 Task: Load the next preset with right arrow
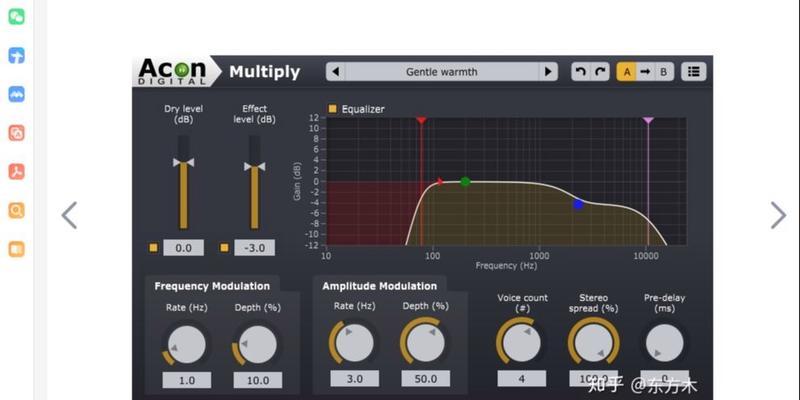(548, 72)
